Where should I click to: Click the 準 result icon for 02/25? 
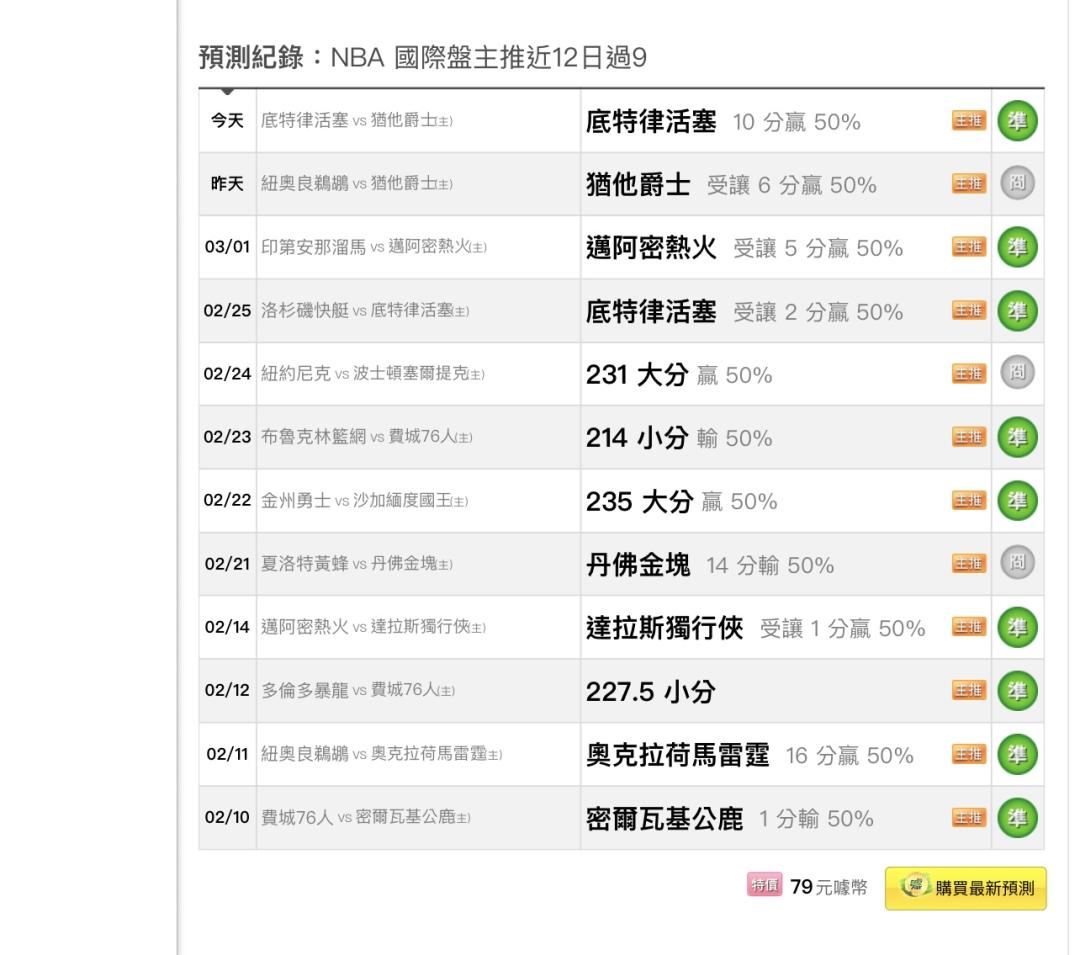1017,311
